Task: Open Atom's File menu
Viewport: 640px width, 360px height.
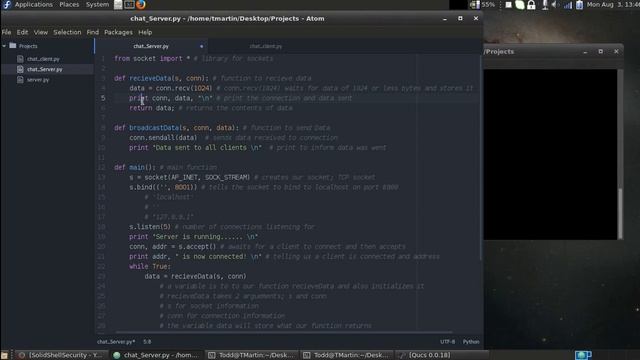Action: tap(7, 32)
